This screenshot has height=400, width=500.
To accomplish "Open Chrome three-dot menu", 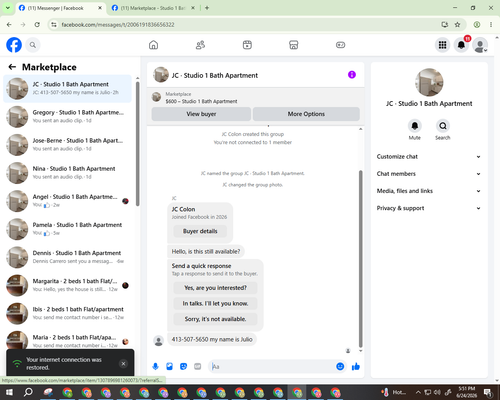I will pos(491,24).
